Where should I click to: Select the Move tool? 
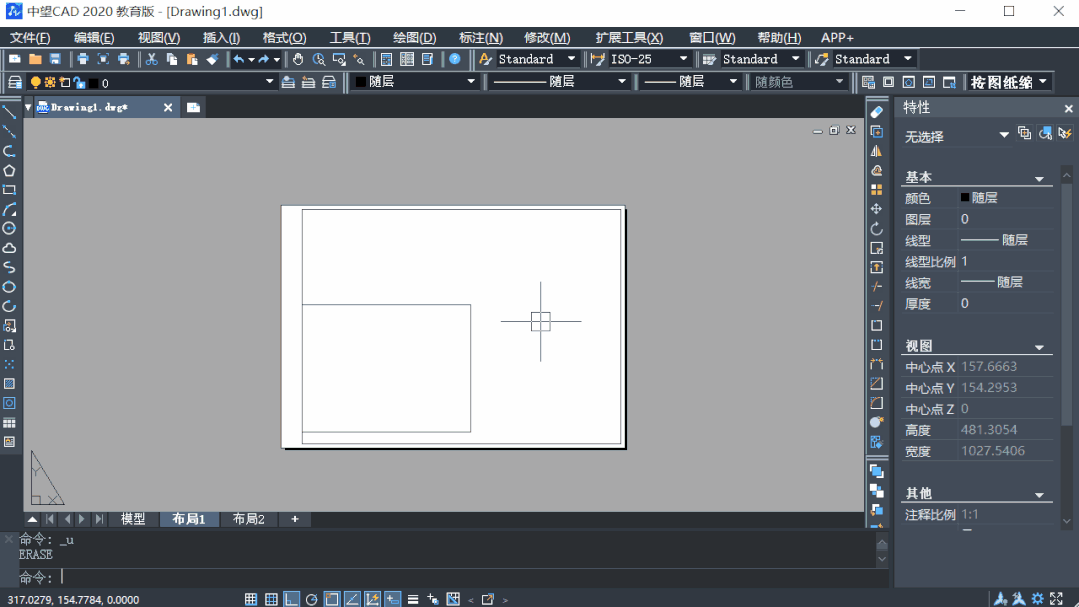coord(877,209)
